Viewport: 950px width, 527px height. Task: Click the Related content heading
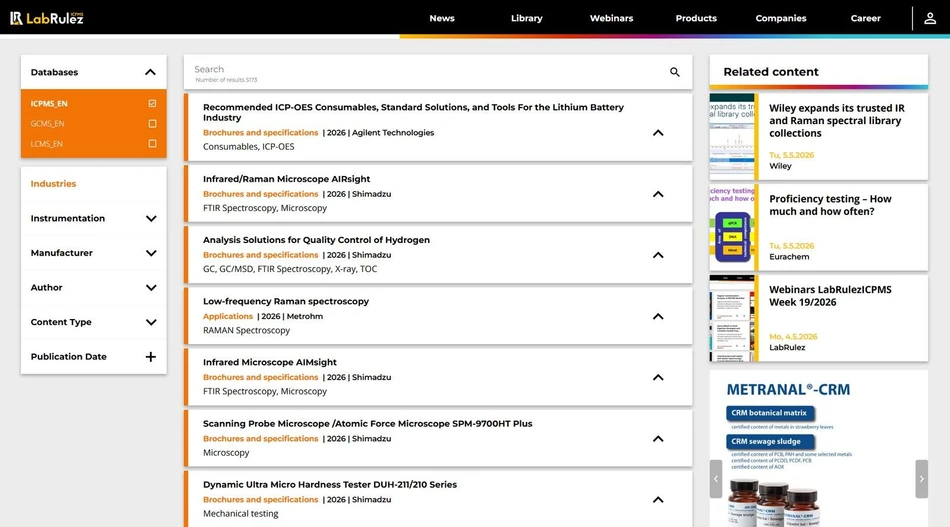pyautogui.click(x=771, y=72)
